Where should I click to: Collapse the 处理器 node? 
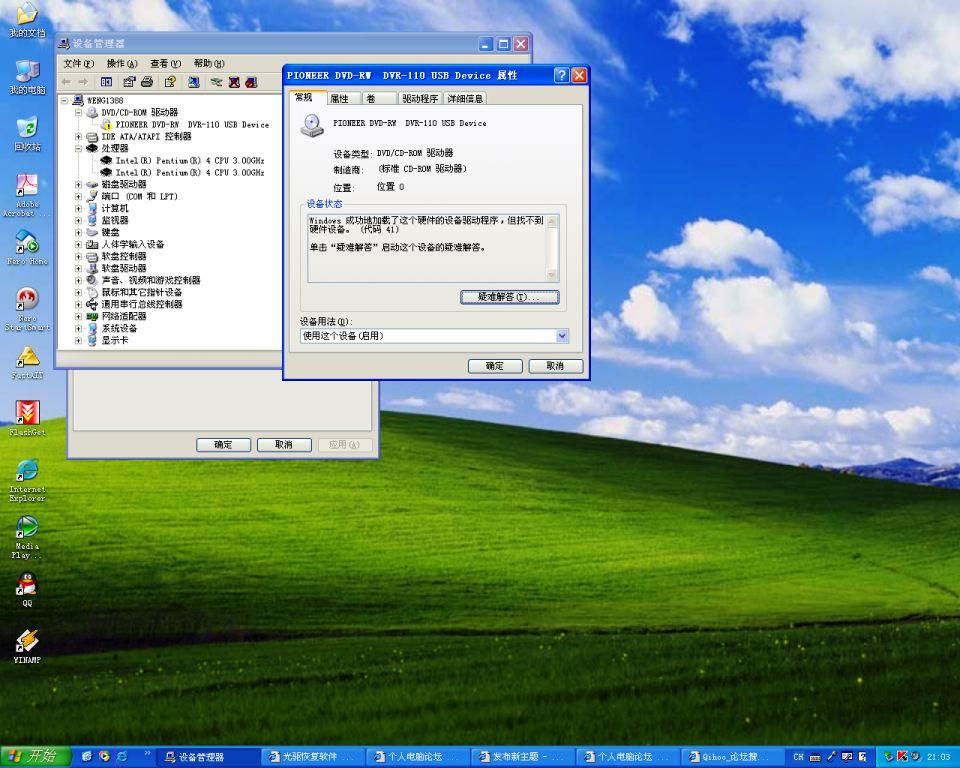78,148
